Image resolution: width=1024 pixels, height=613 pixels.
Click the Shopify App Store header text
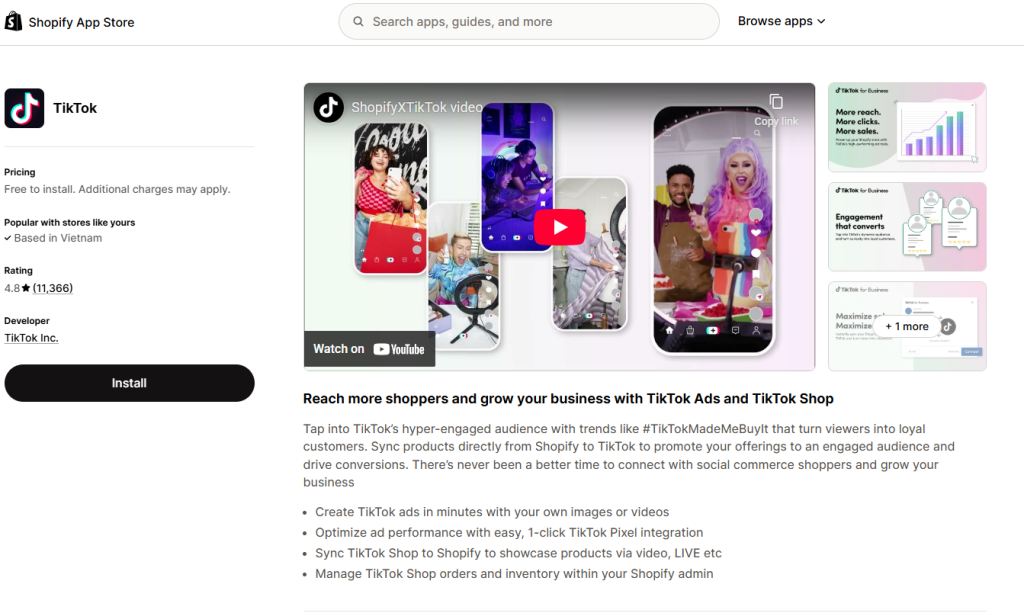click(x=81, y=21)
